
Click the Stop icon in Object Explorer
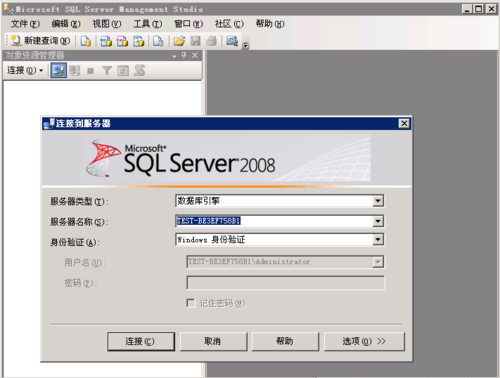click(x=90, y=71)
